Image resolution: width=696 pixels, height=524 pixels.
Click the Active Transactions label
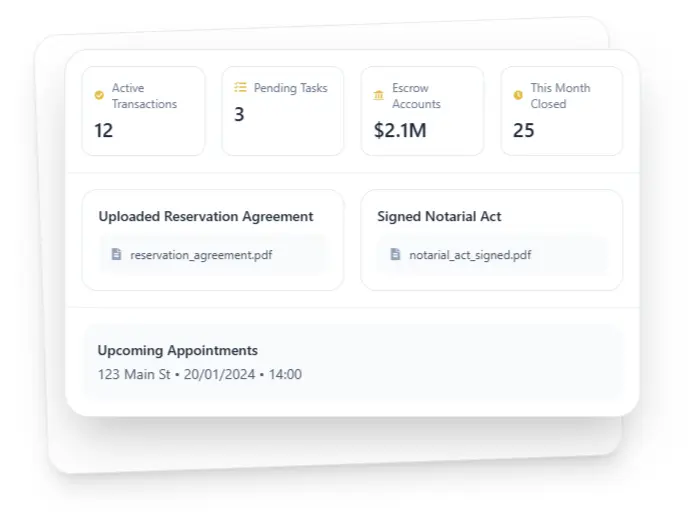tap(144, 96)
